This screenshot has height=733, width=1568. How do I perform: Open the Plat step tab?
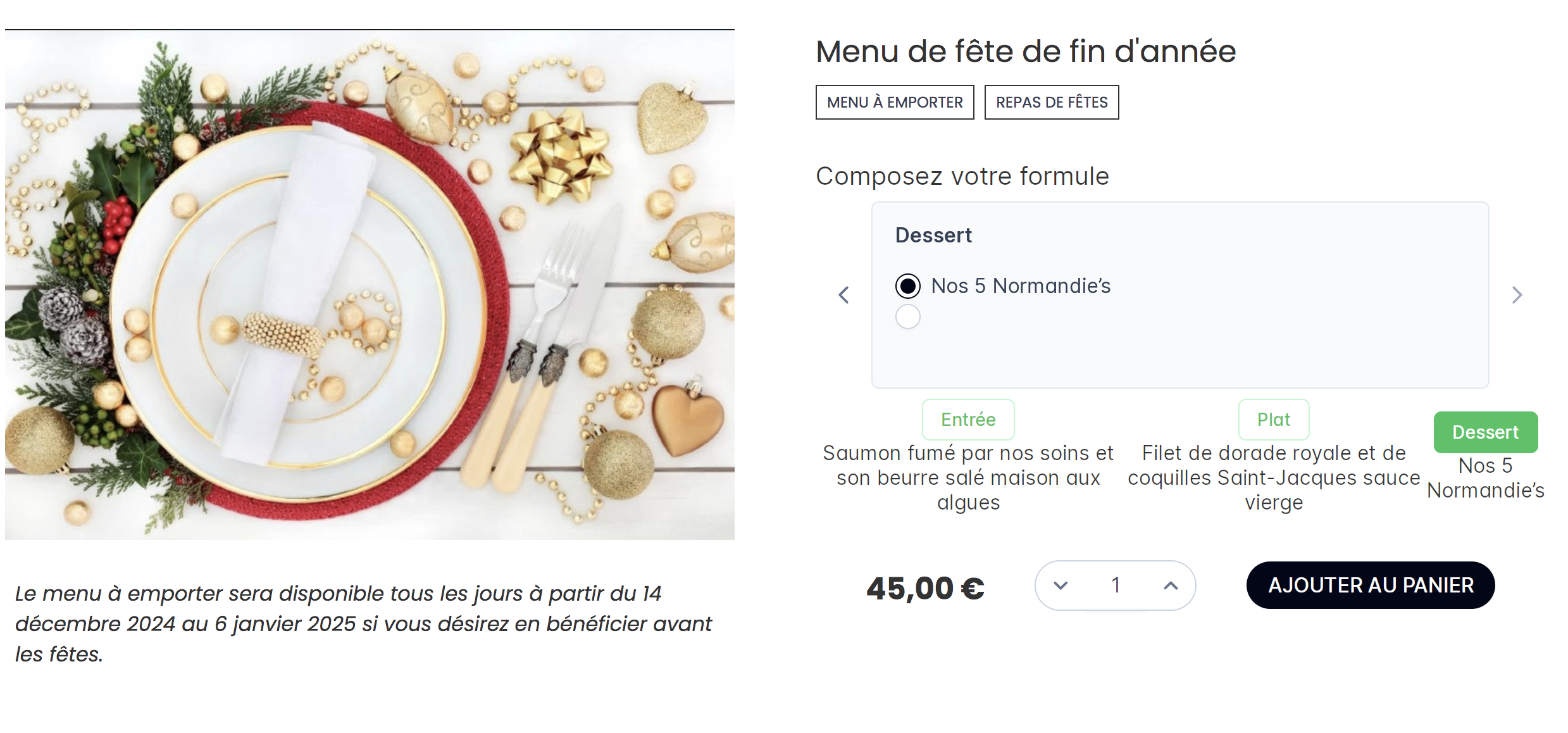click(1273, 420)
